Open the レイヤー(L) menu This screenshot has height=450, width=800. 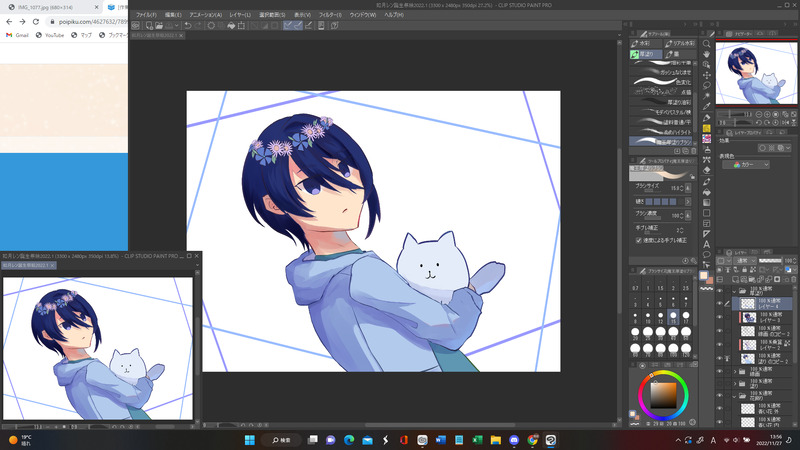pyautogui.click(x=240, y=15)
